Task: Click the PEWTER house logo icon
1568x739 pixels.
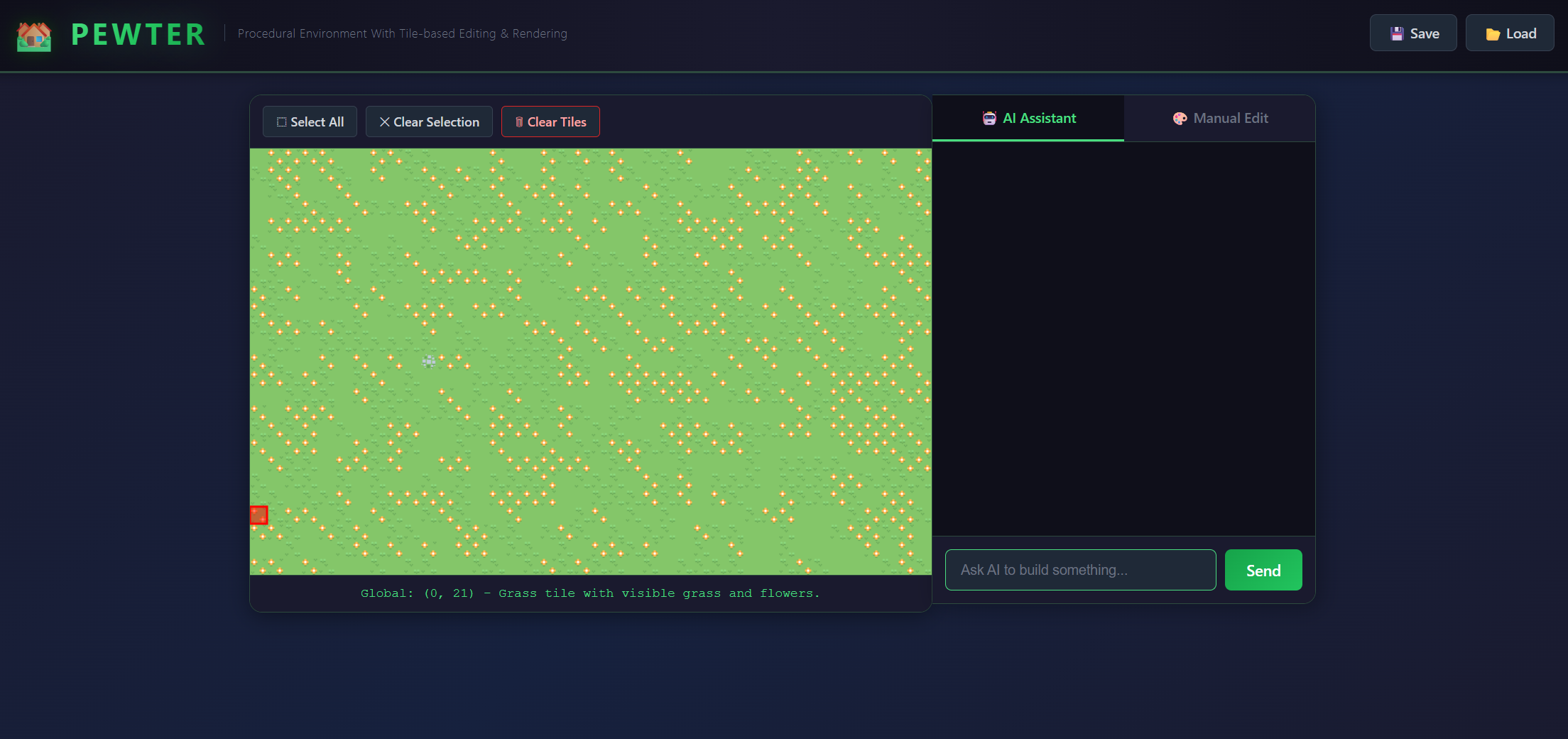Action: click(x=33, y=35)
